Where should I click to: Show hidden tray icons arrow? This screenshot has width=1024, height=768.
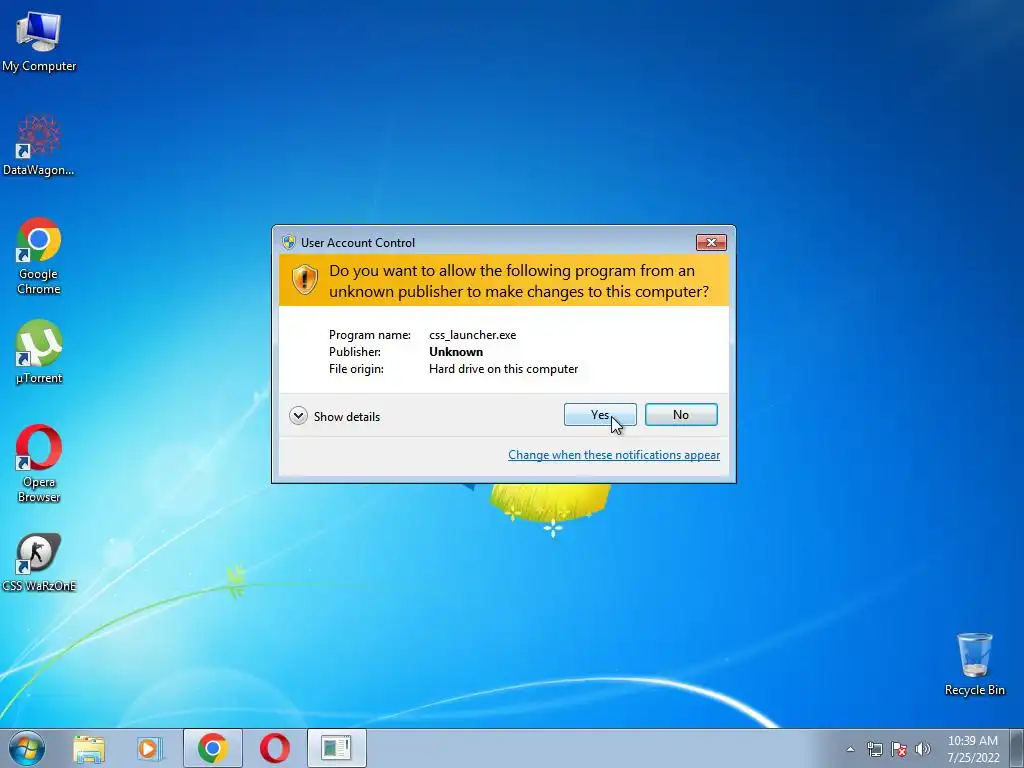(850, 749)
